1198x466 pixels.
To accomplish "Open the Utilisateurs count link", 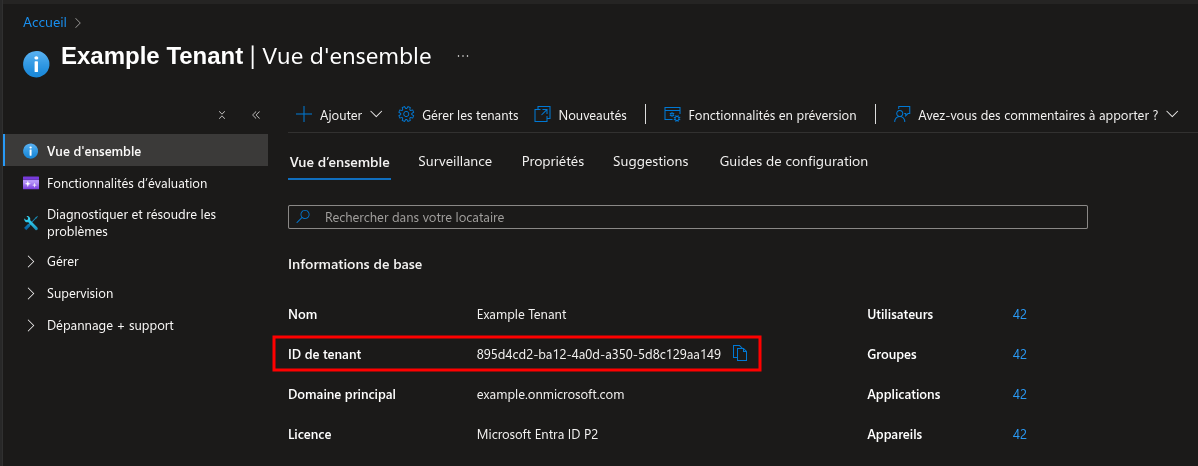I will pos(1020,314).
